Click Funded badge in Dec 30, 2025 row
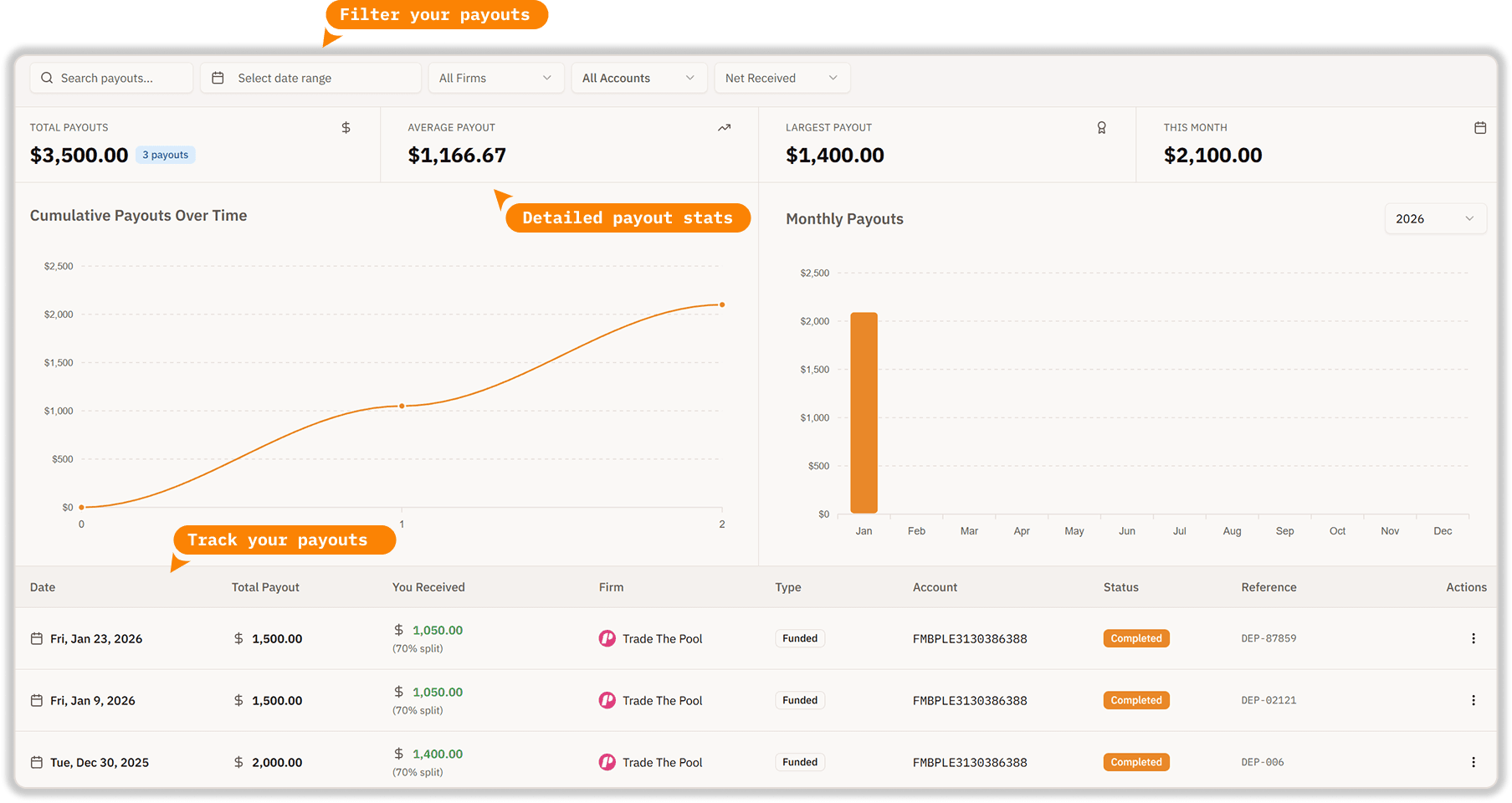Image resolution: width=1512 pixels, height=803 pixels. point(800,762)
